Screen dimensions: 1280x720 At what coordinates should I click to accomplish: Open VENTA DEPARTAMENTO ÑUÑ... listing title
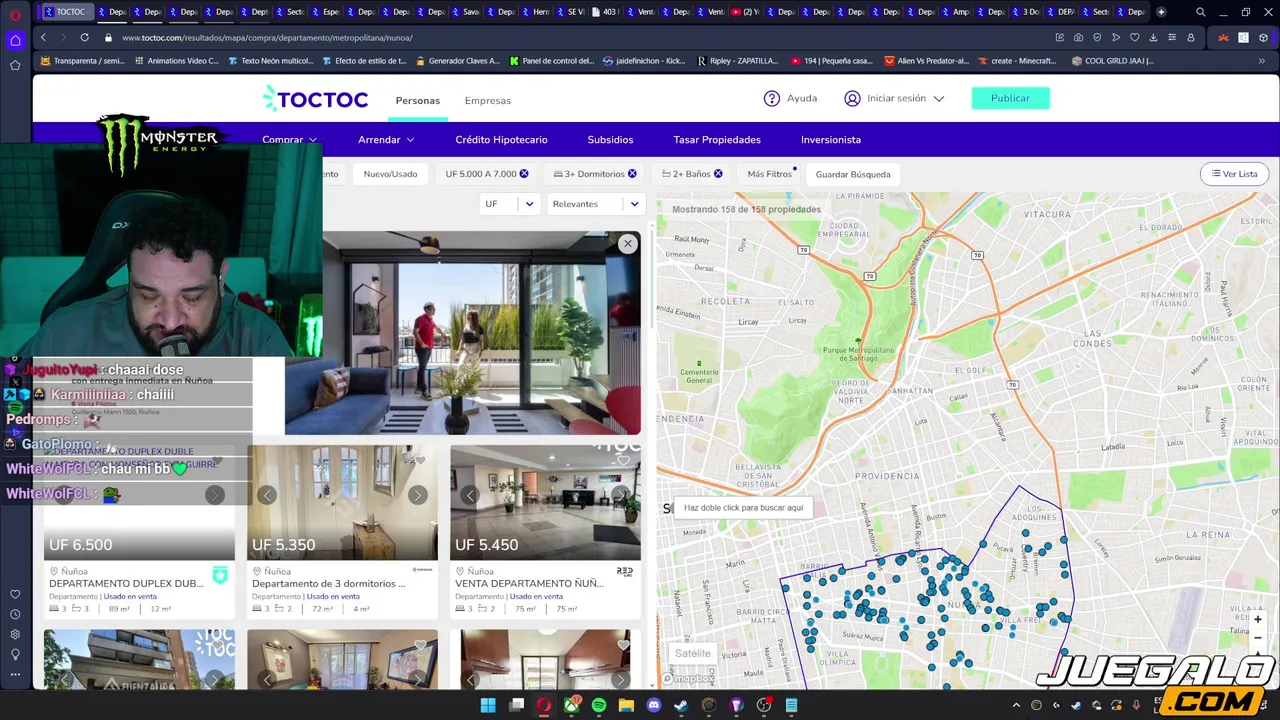point(529,583)
